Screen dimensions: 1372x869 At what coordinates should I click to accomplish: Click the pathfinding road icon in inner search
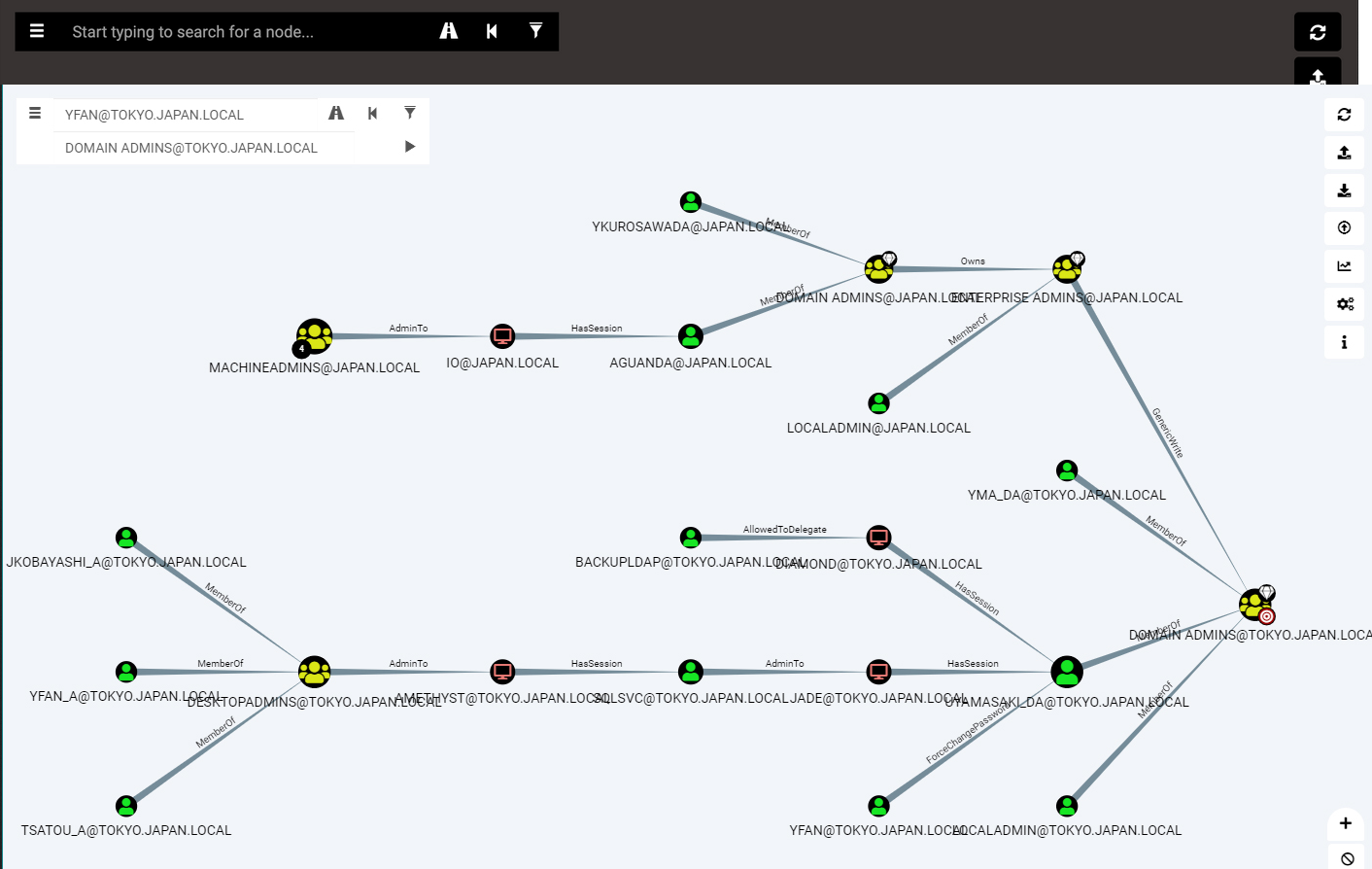pyautogui.click(x=336, y=114)
